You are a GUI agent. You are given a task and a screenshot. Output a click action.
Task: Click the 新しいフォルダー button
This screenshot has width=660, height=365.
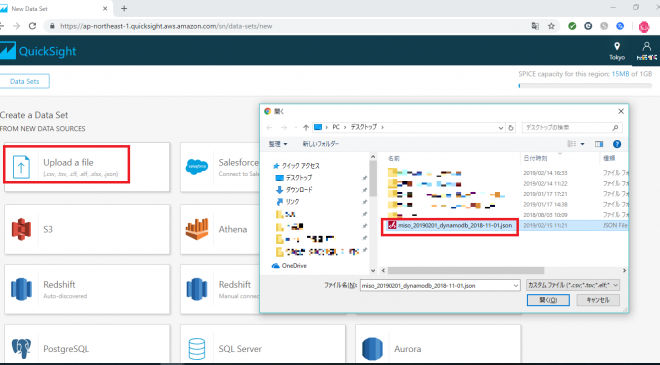(x=321, y=144)
